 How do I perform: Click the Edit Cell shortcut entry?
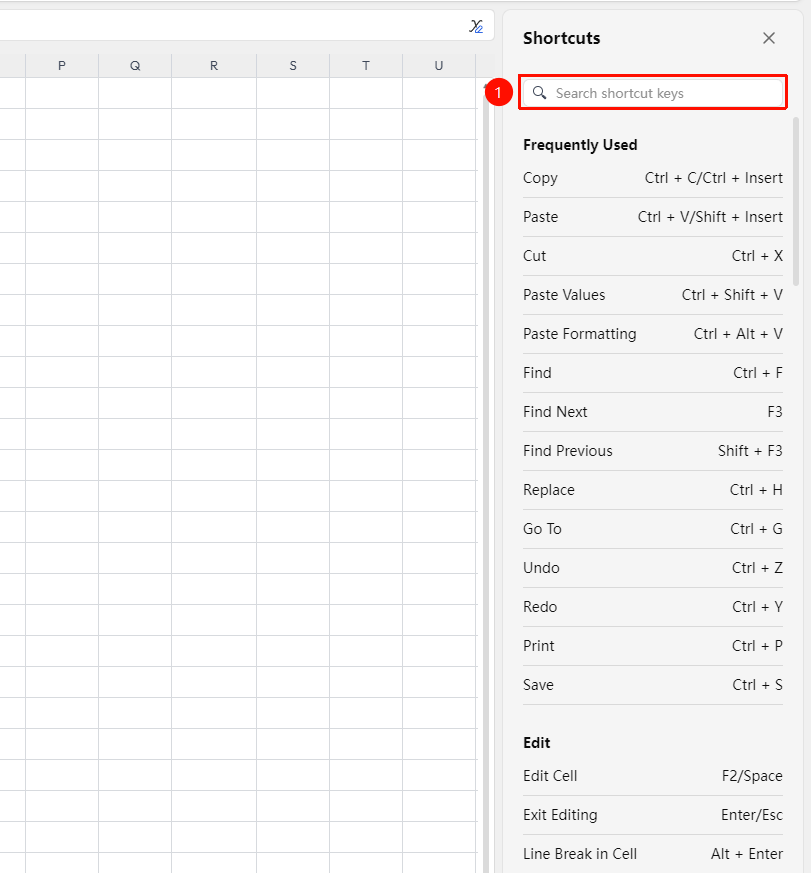click(x=653, y=776)
